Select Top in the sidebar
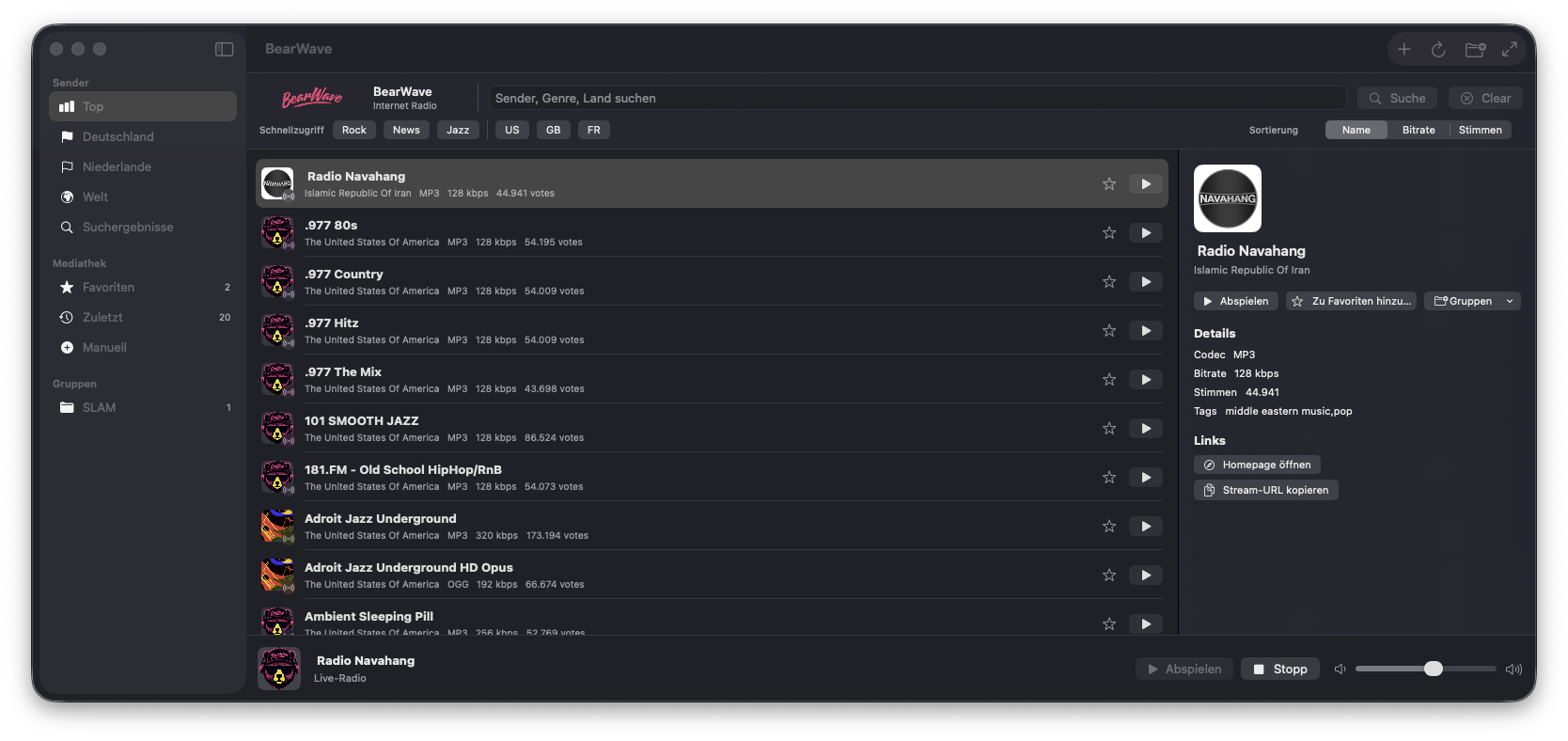 (x=143, y=106)
